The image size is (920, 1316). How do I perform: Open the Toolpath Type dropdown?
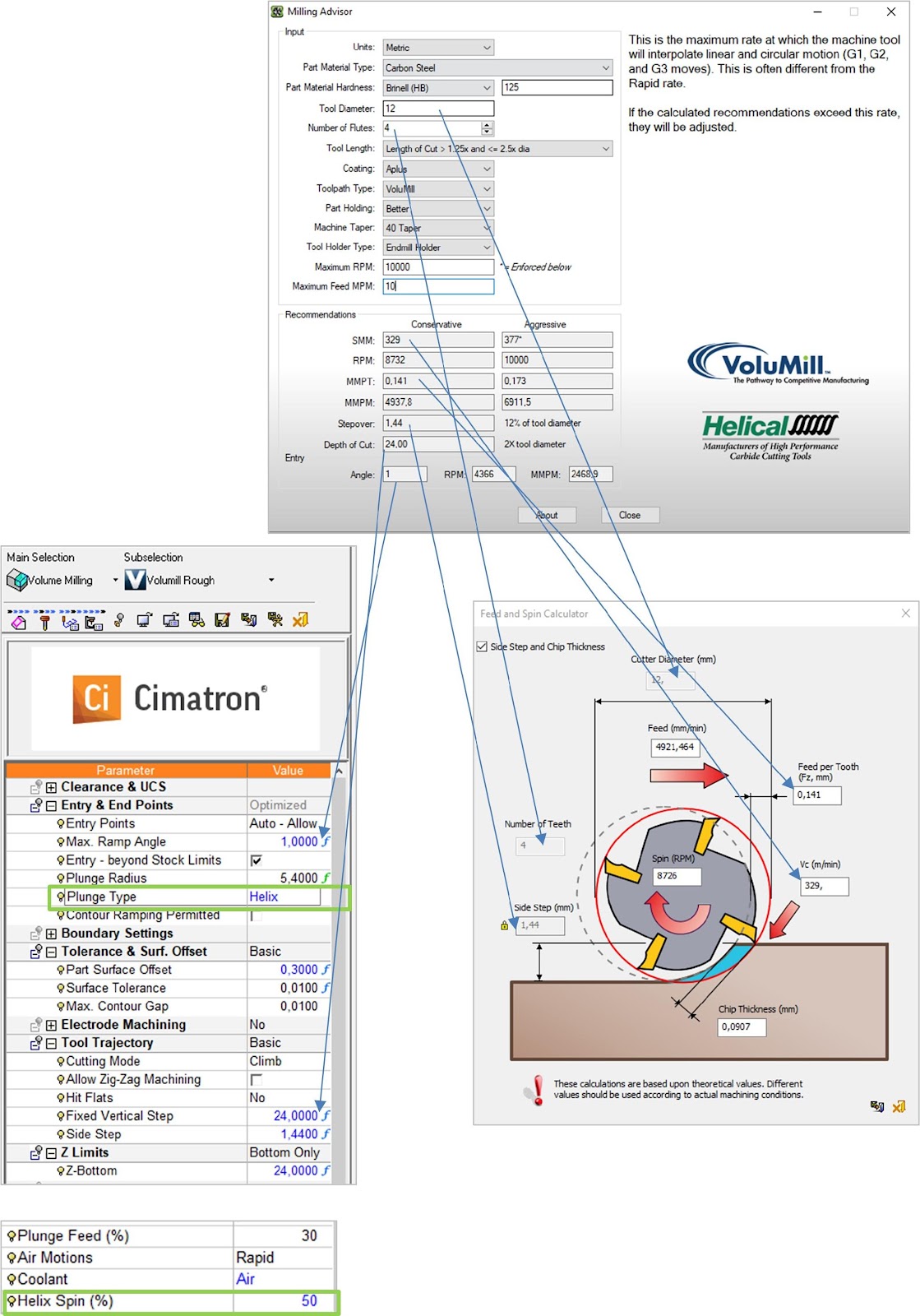[x=438, y=188]
